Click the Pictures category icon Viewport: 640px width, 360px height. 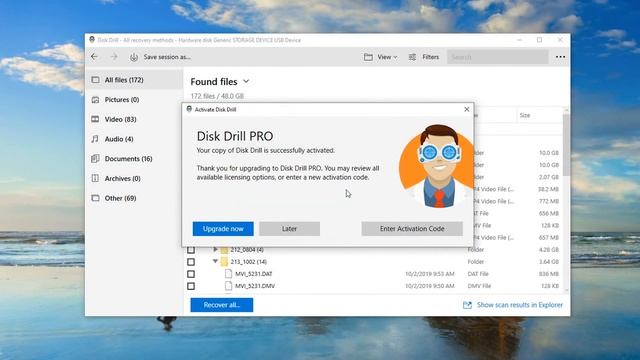(x=95, y=100)
